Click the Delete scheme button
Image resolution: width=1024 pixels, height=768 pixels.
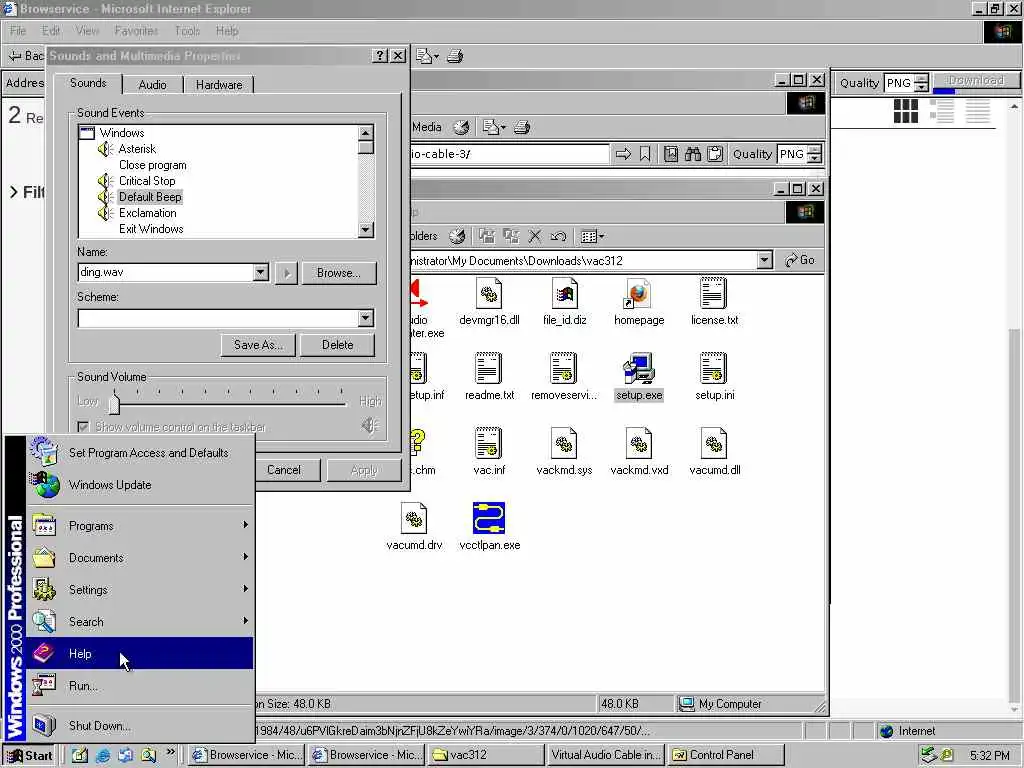[x=338, y=345]
